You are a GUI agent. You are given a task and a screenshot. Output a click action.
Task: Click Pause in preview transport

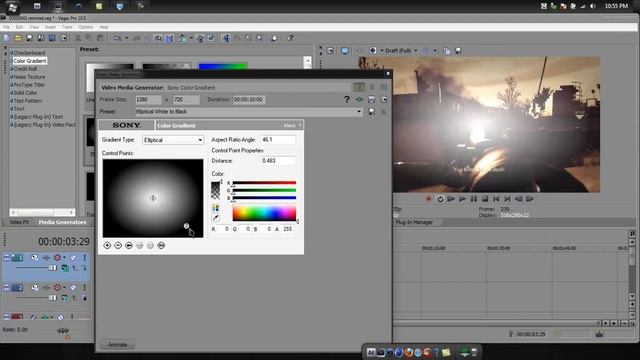click(473, 199)
